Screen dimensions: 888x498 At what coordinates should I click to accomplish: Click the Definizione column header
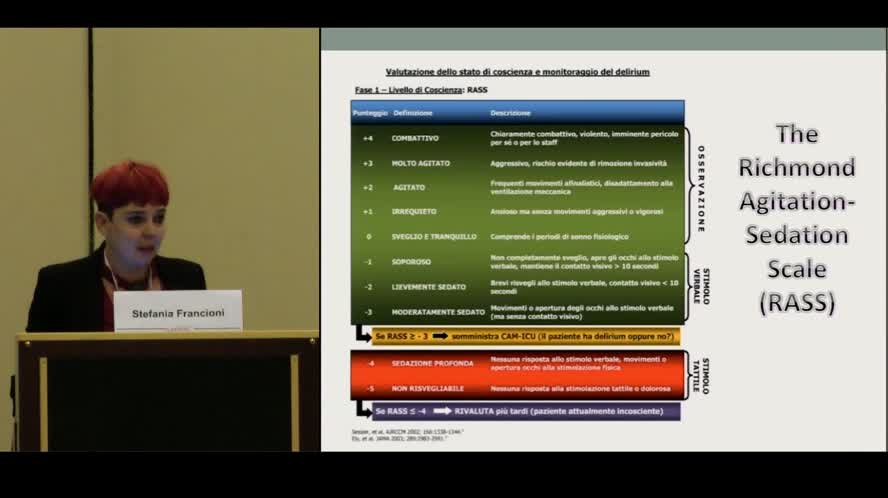coord(413,113)
